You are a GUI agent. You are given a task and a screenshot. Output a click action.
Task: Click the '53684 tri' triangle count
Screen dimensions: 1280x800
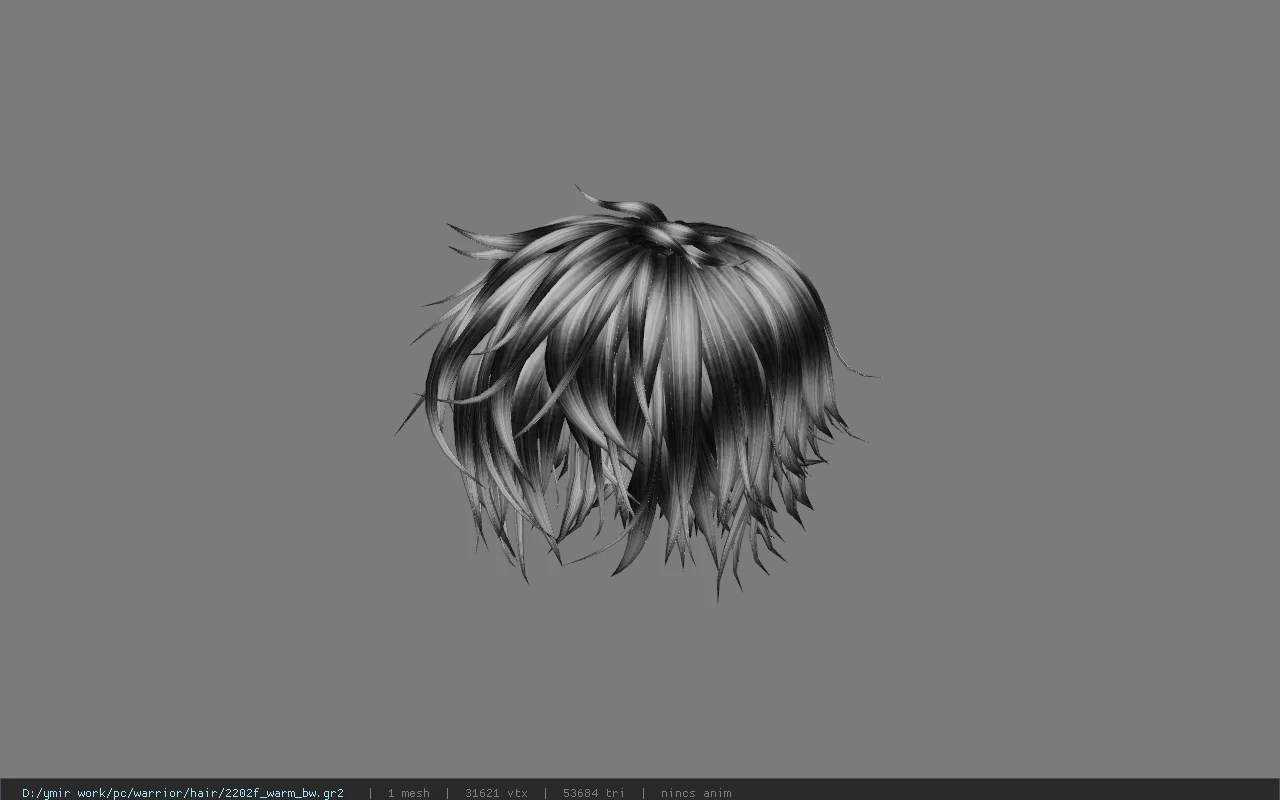(x=594, y=793)
